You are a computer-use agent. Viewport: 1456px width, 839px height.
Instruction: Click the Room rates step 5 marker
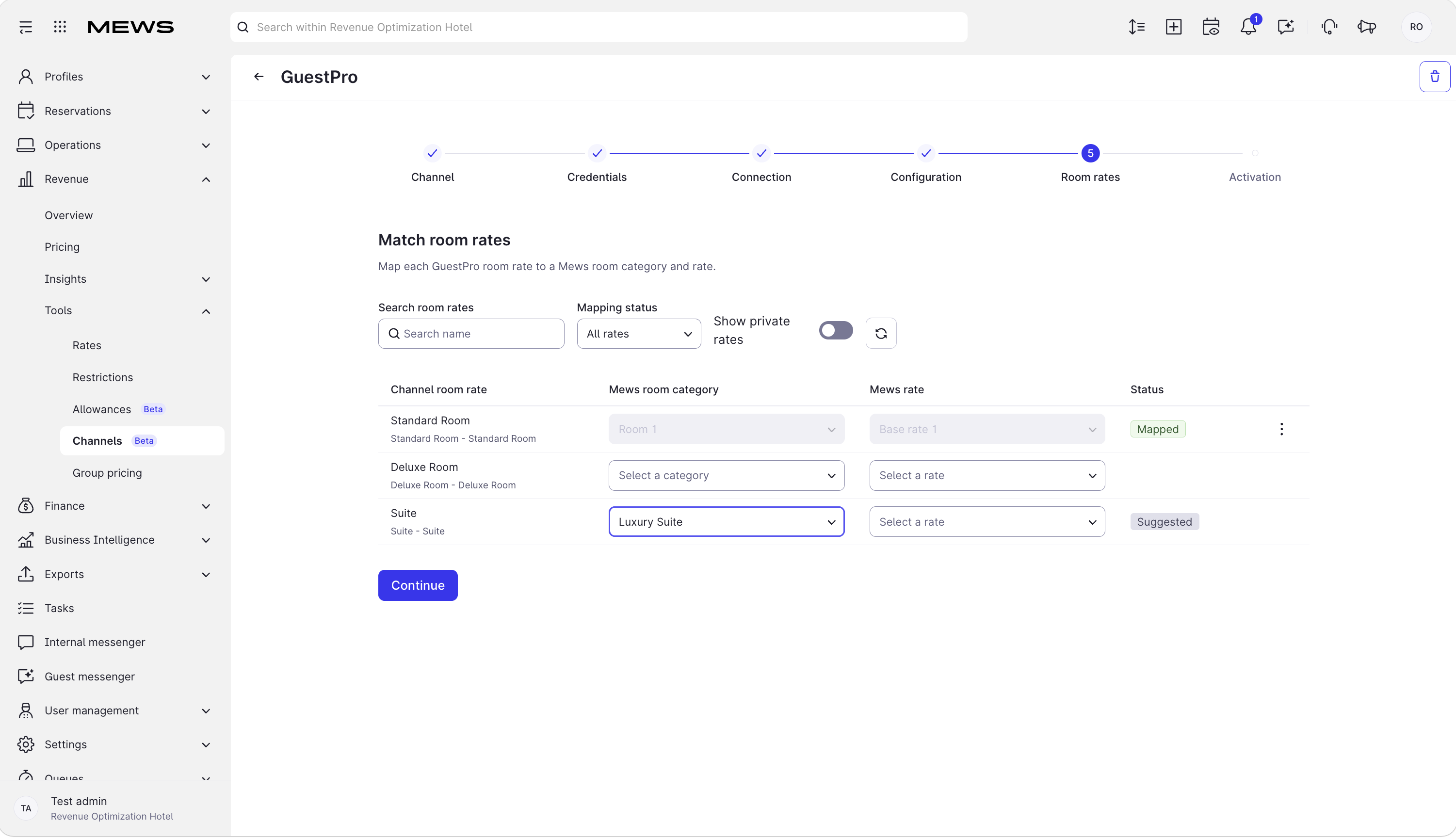[1090, 153]
